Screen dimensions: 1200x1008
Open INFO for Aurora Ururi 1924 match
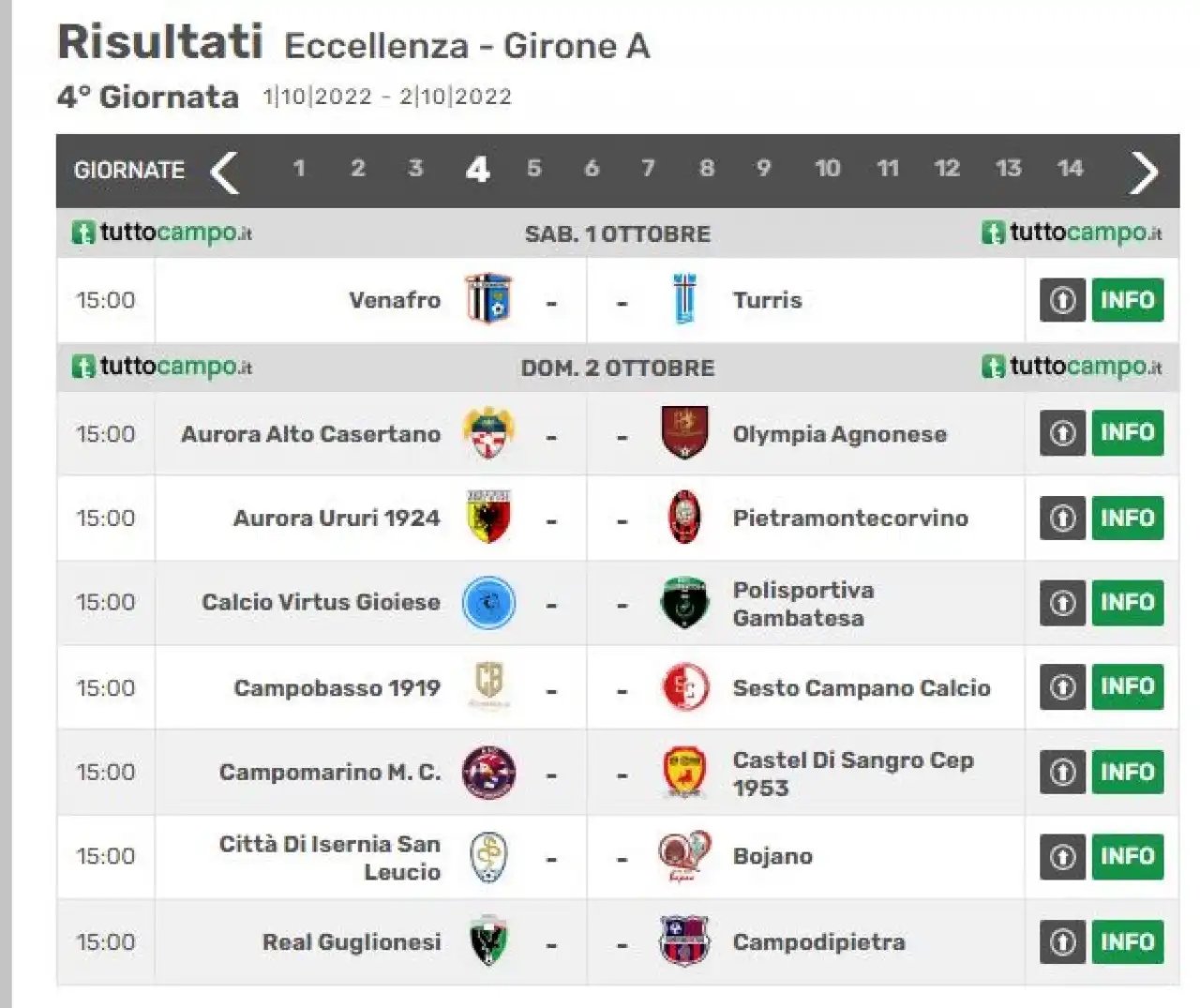coord(1127,518)
